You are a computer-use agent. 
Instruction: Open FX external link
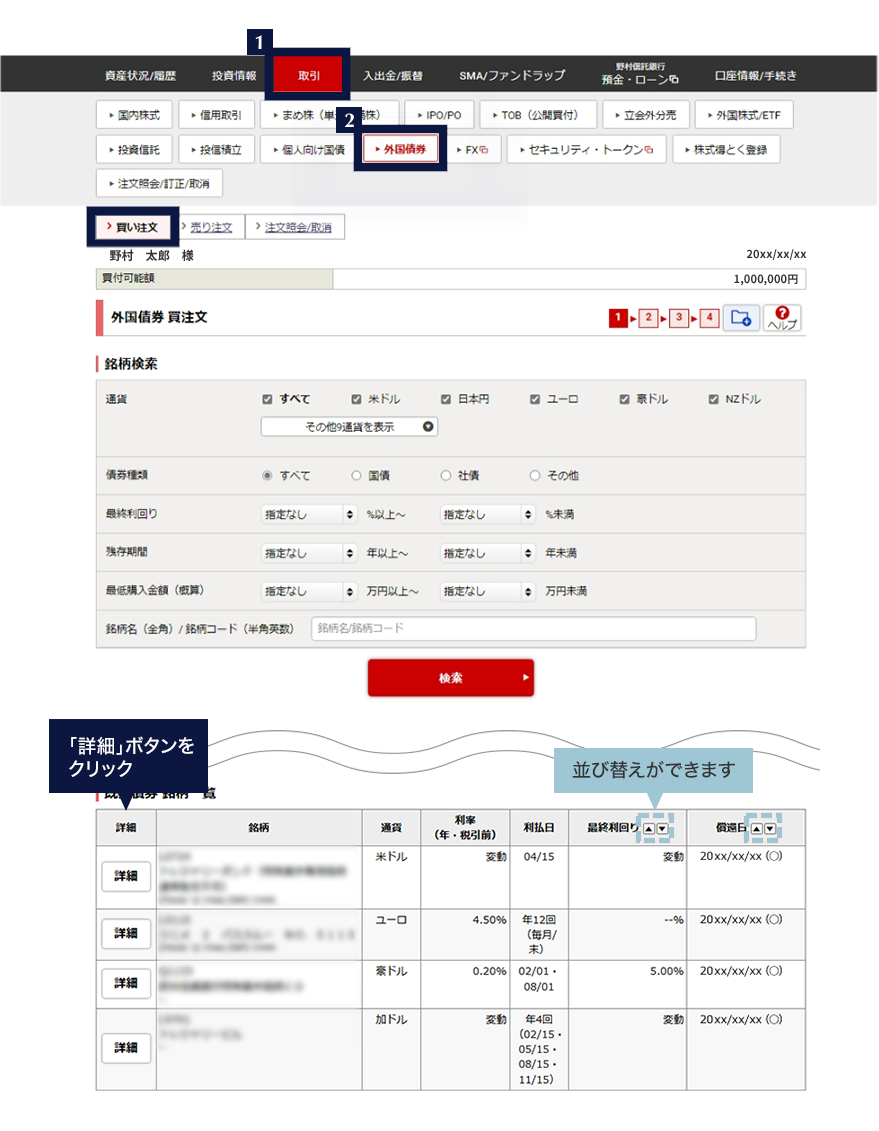[472, 149]
